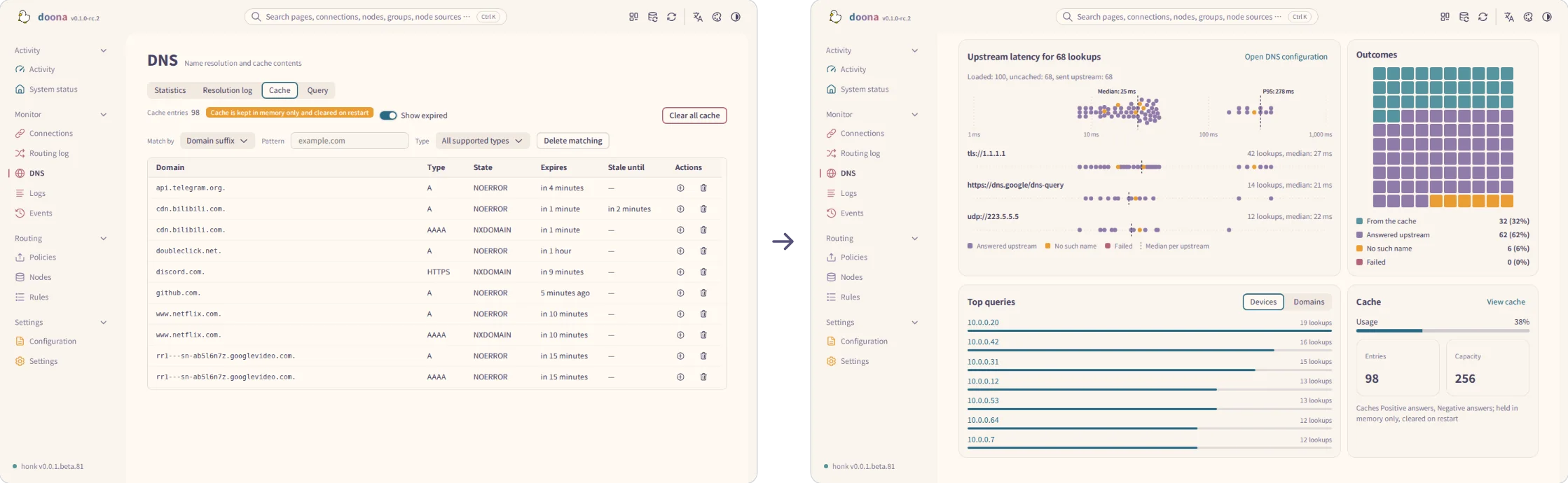This screenshot has width=1568, height=483.
Task: Click the trash icon in the github.com row
Action: tap(703, 293)
